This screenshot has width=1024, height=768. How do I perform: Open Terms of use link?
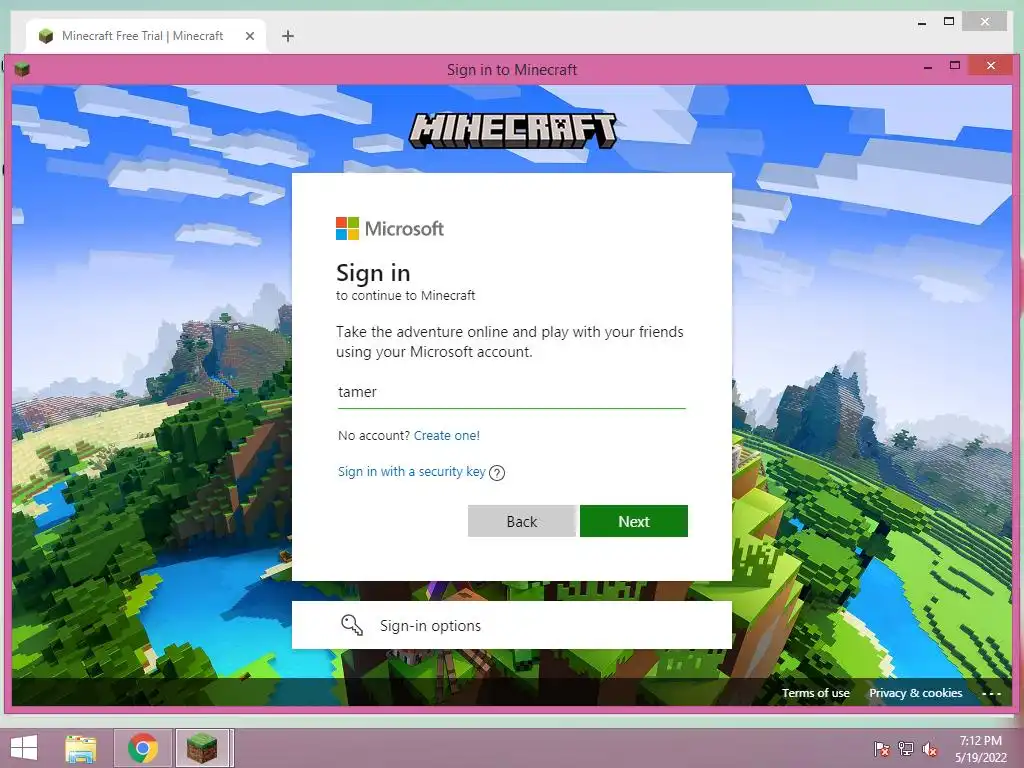816,693
